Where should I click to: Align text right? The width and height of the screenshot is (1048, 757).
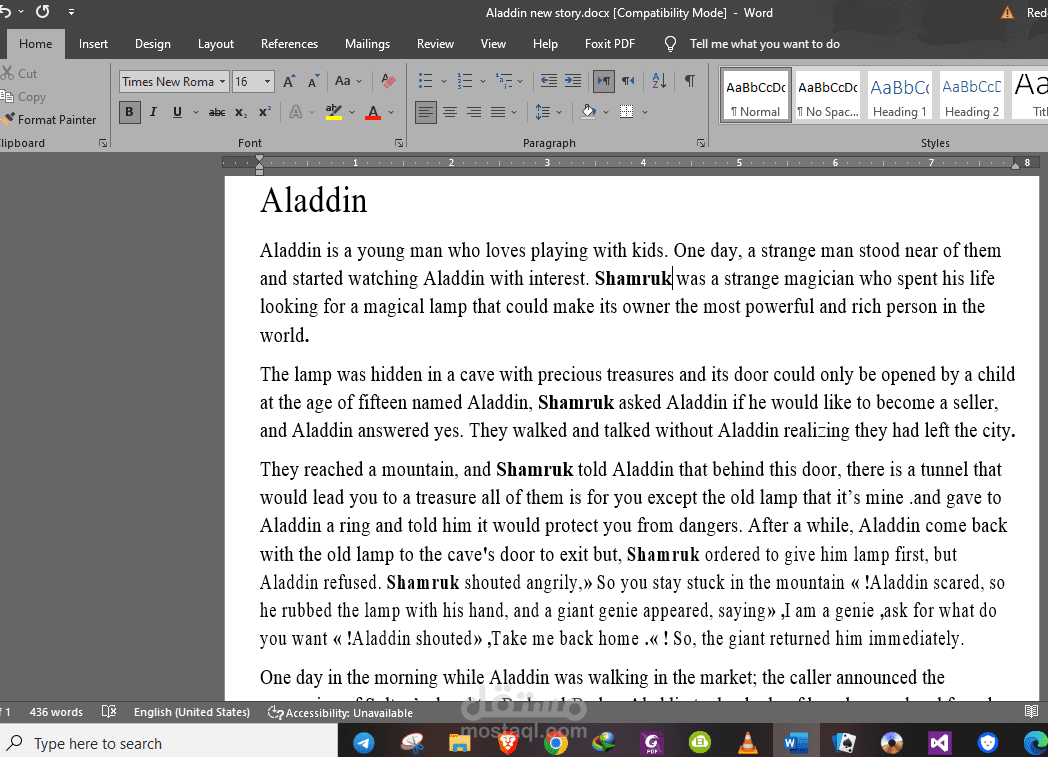[474, 112]
